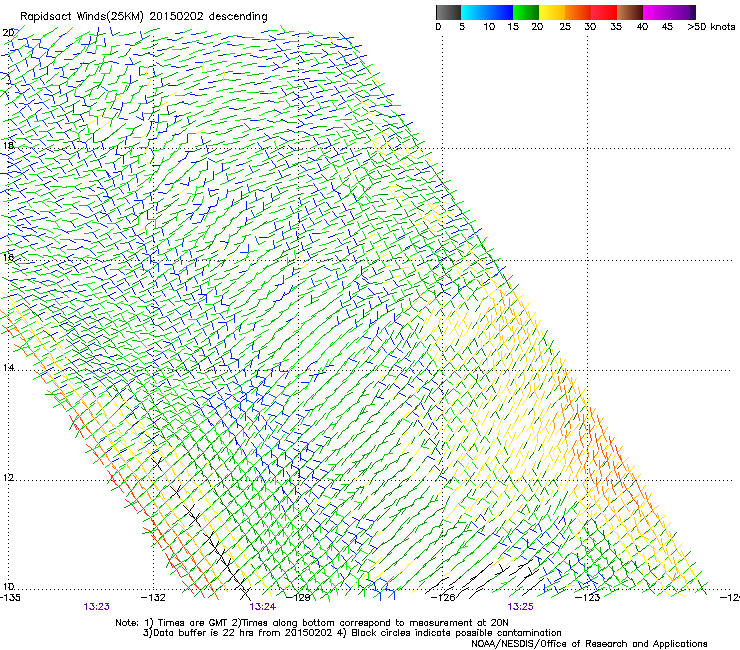Click the '-132' longitude axis label

point(153,598)
